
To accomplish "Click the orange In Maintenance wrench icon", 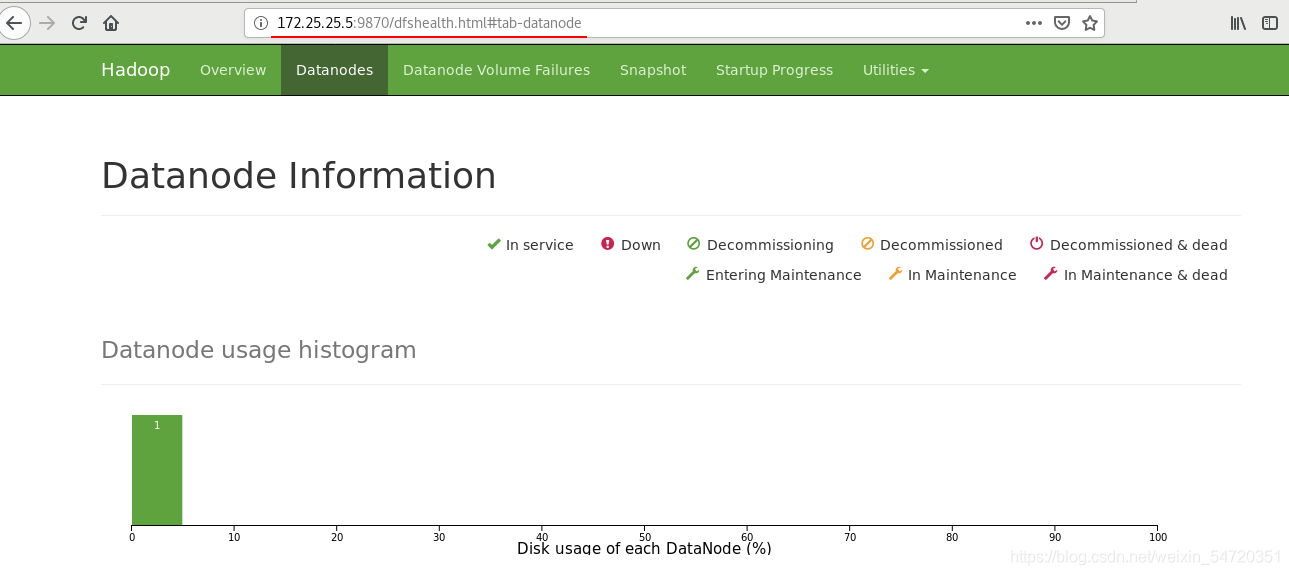I will 895,274.
